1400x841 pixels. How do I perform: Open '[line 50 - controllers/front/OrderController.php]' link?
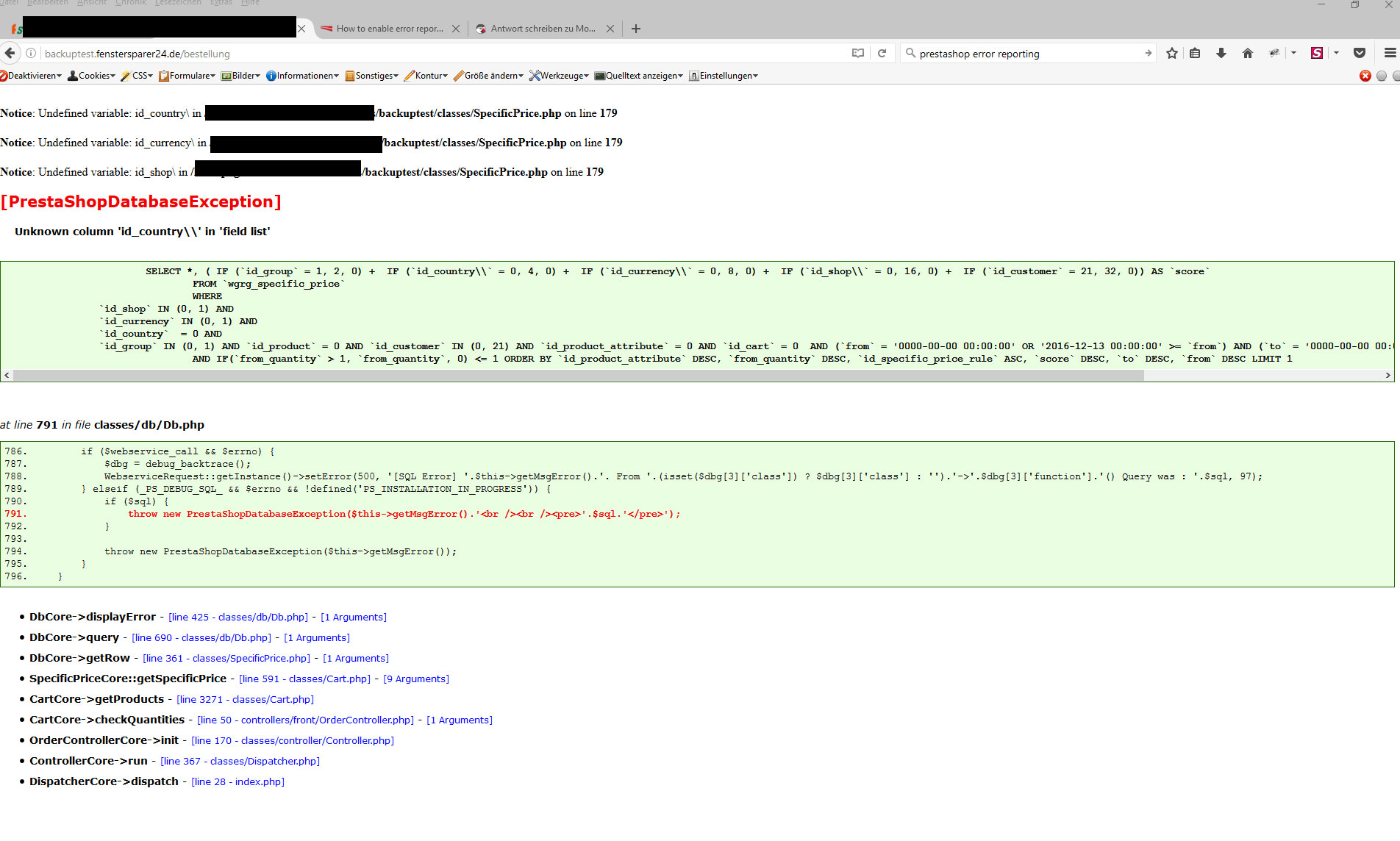coord(305,720)
